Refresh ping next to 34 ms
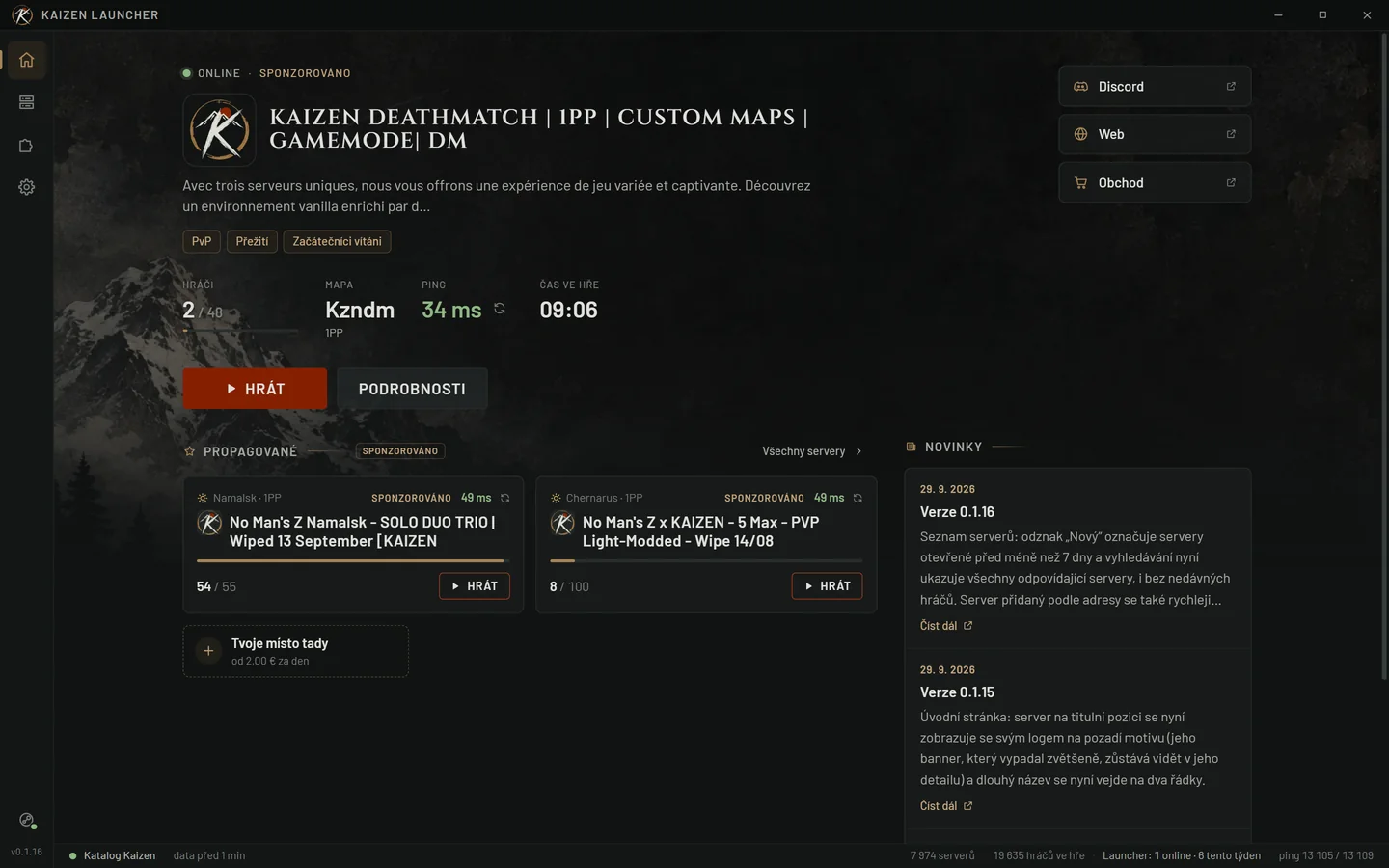The height and width of the screenshot is (868, 1389). [500, 309]
